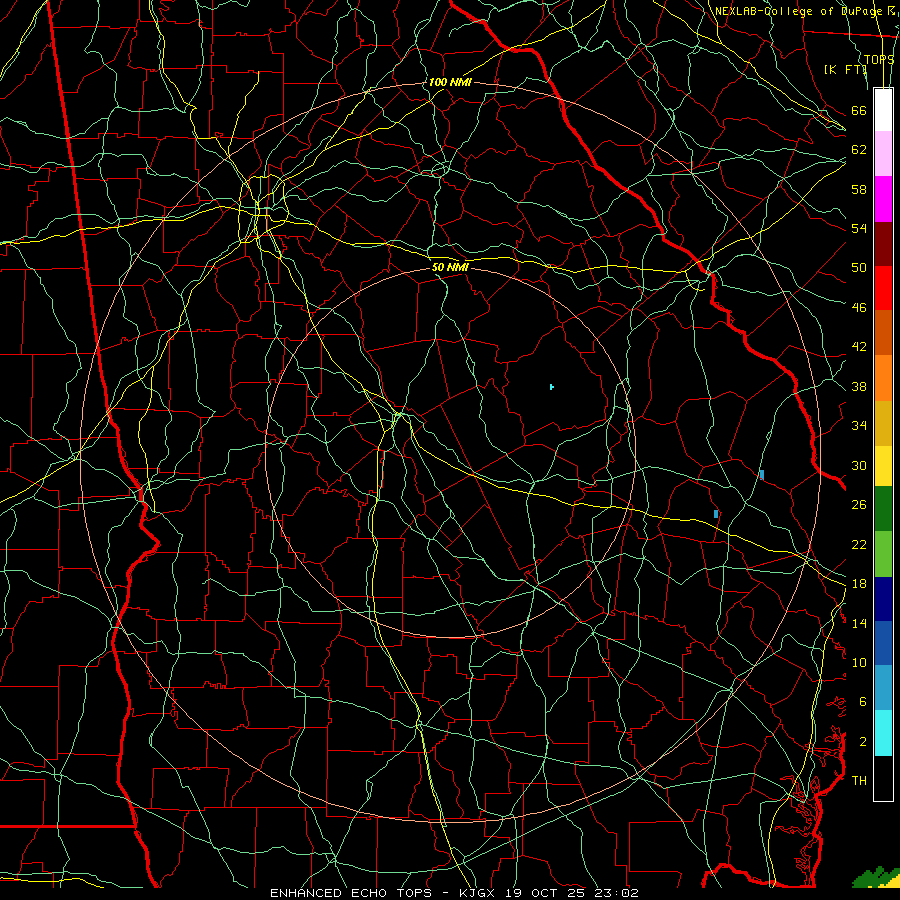
Task: Click the yellow legend color block
Action: point(883,466)
